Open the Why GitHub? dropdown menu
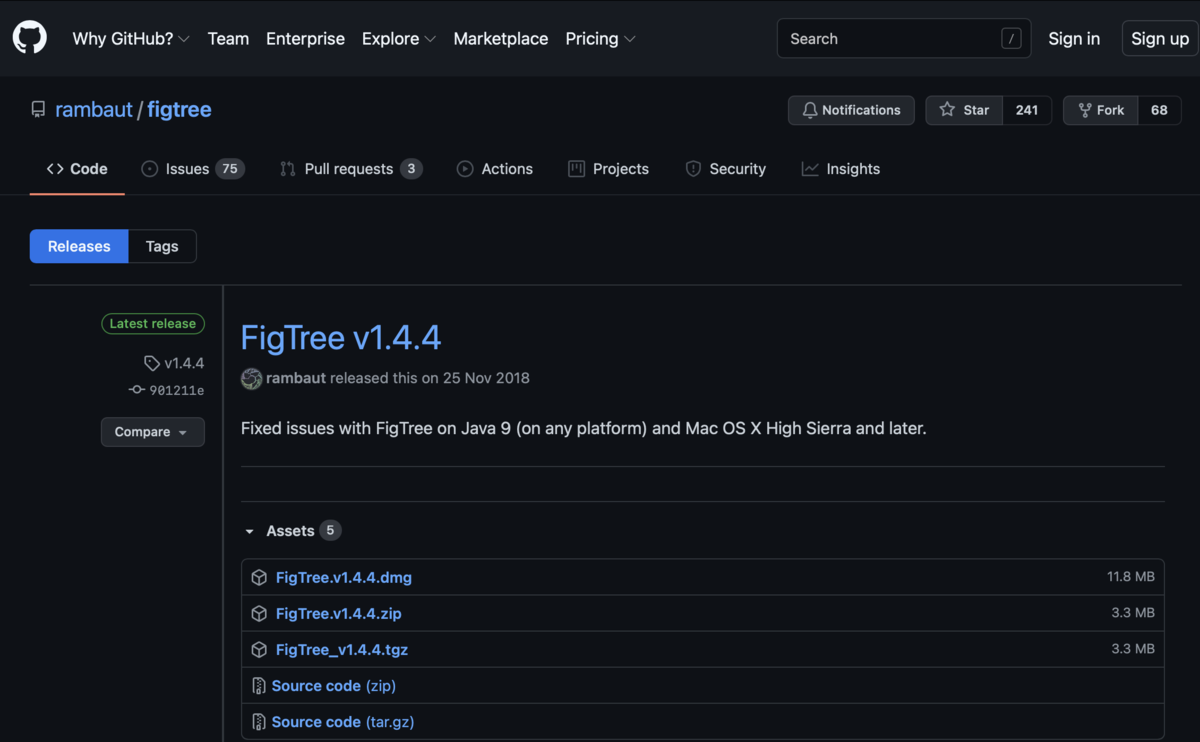1200x742 pixels. click(x=131, y=39)
